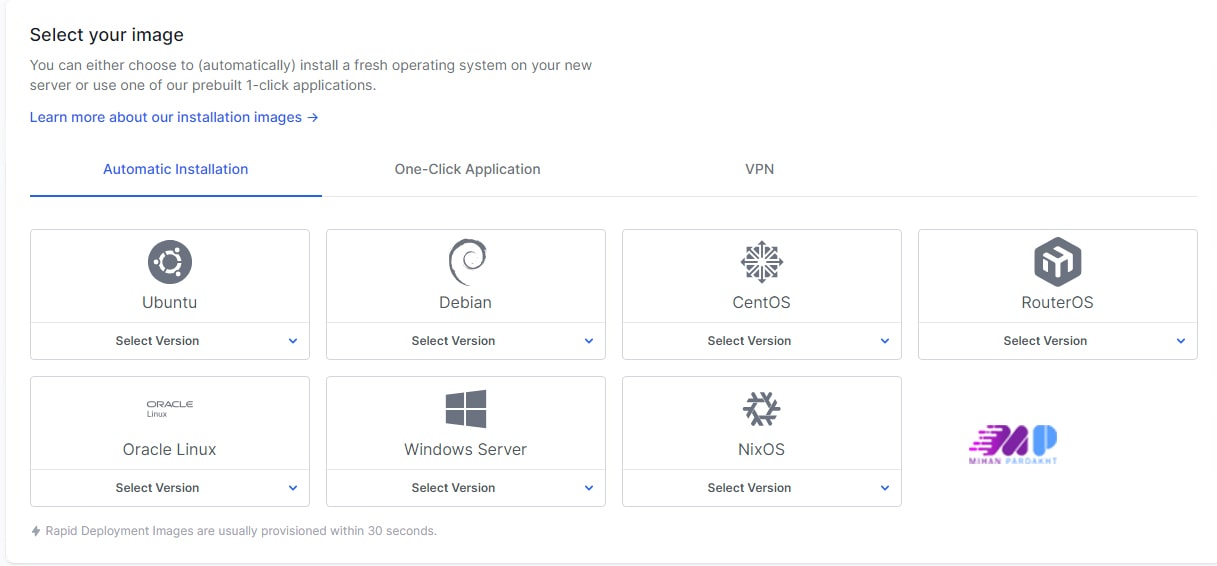Switch to the VPN tab
The height and width of the screenshot is (566, 1217).
(759, 169)
